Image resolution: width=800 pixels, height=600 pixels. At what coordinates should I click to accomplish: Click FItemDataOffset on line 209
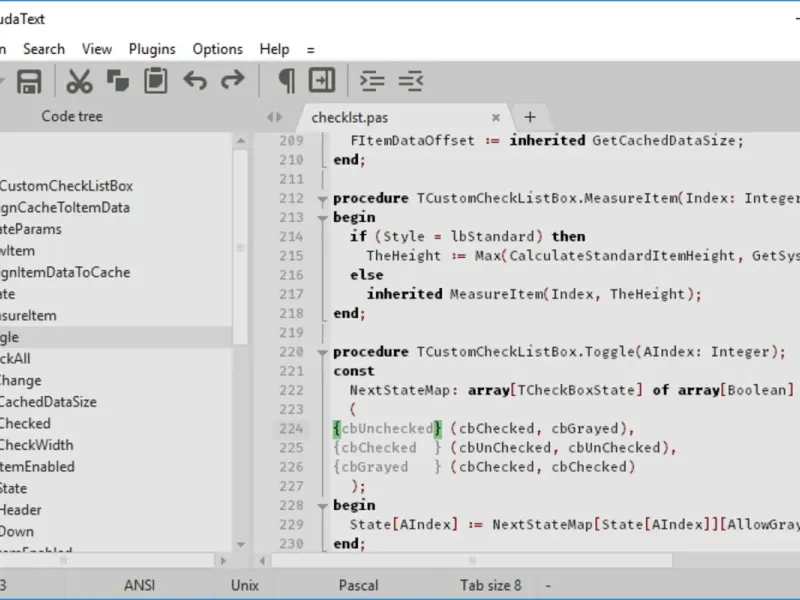tap(412, 140)
